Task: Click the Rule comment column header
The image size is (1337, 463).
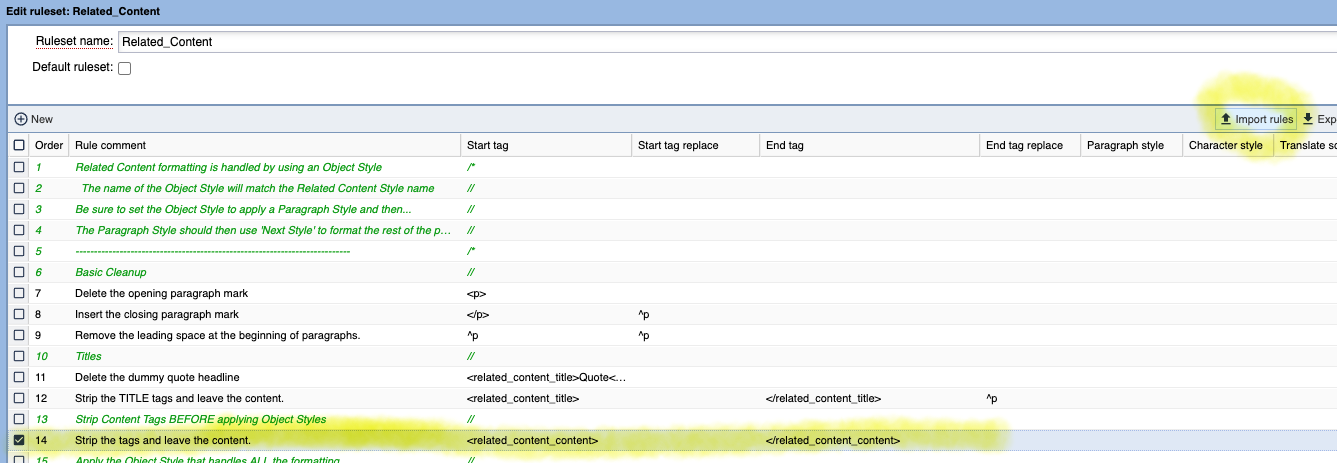Action: click(x=110, y=146)
